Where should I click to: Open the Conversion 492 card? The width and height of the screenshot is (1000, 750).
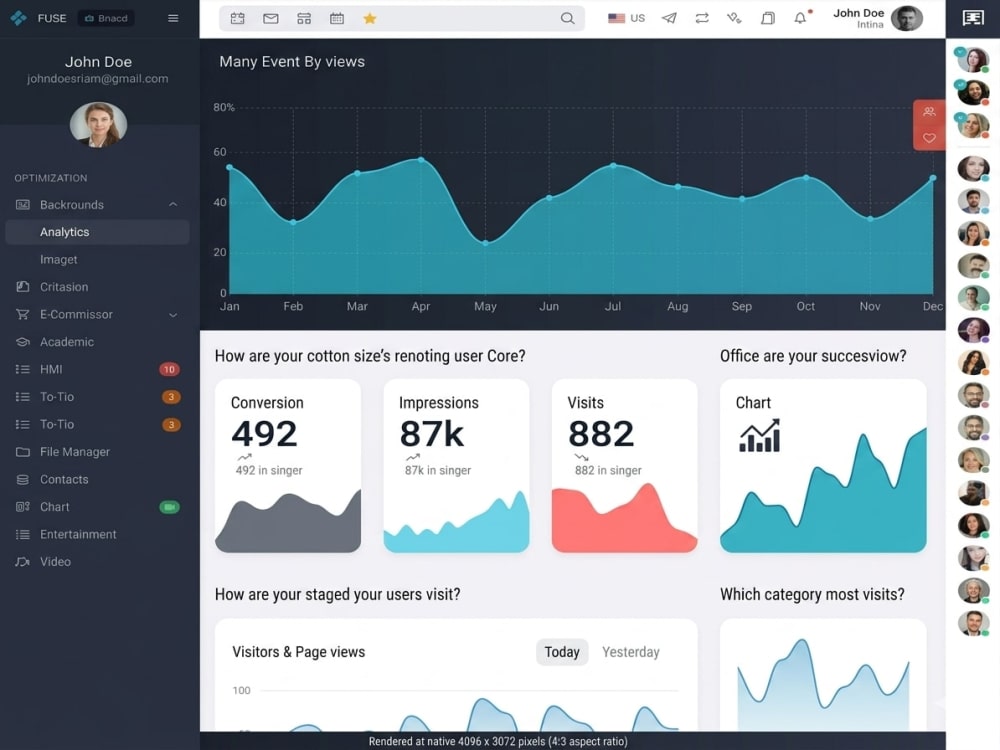pos(288,466)
